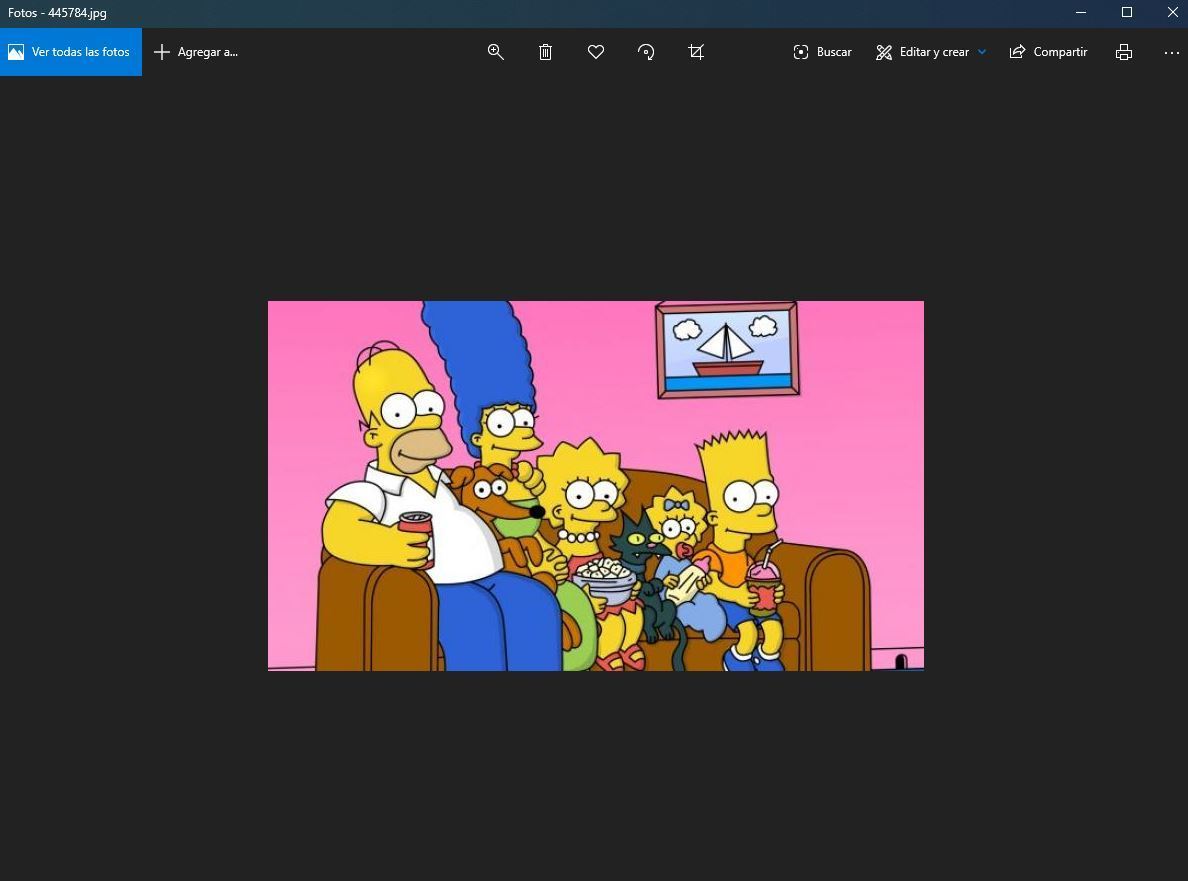Screen dimensions: 1188x881
Task: Share the photo using Compartir
Action: [1048, 52]
